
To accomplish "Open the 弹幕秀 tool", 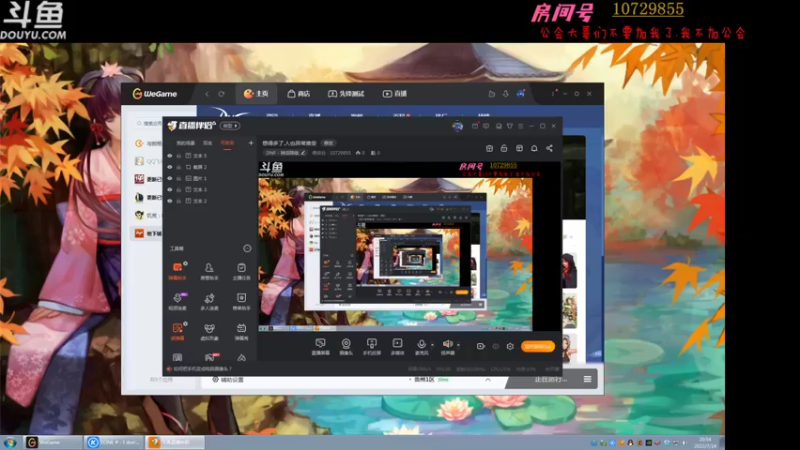I will click(241, 331).
